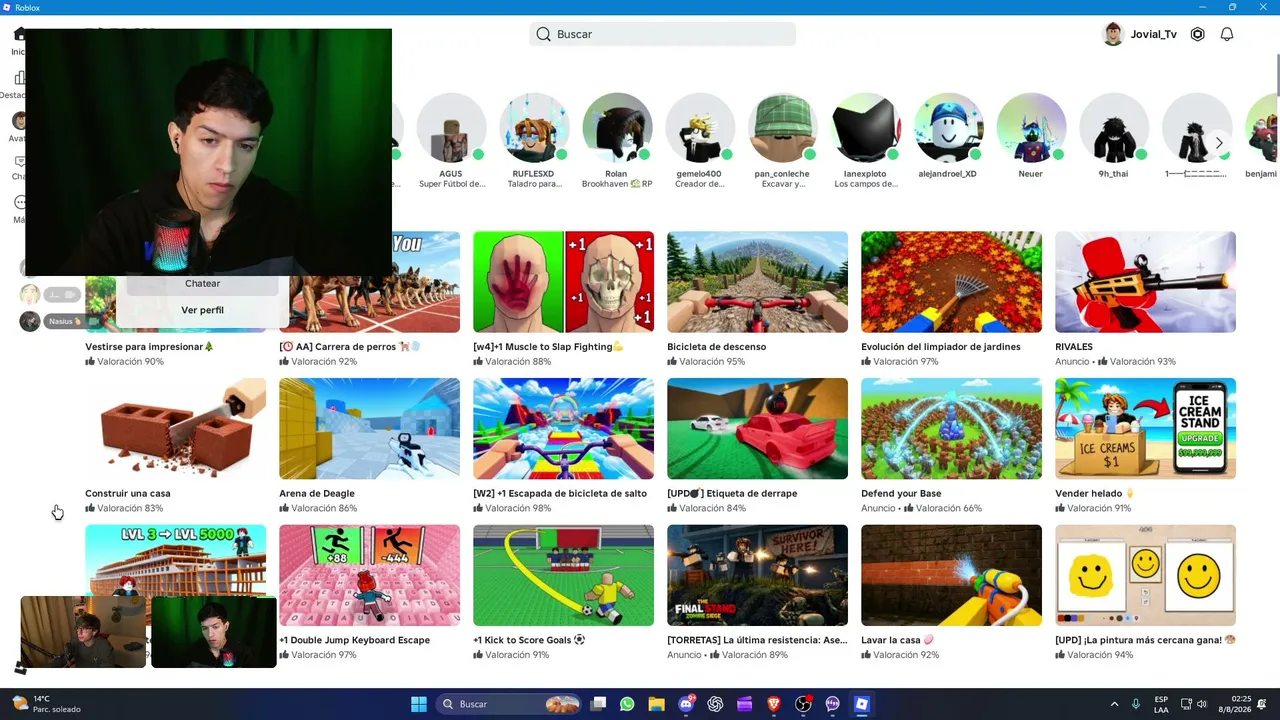This screenshot has height=720, width=1280.
Task: Open the notifications bell
Action: [x=1227, y=34]
